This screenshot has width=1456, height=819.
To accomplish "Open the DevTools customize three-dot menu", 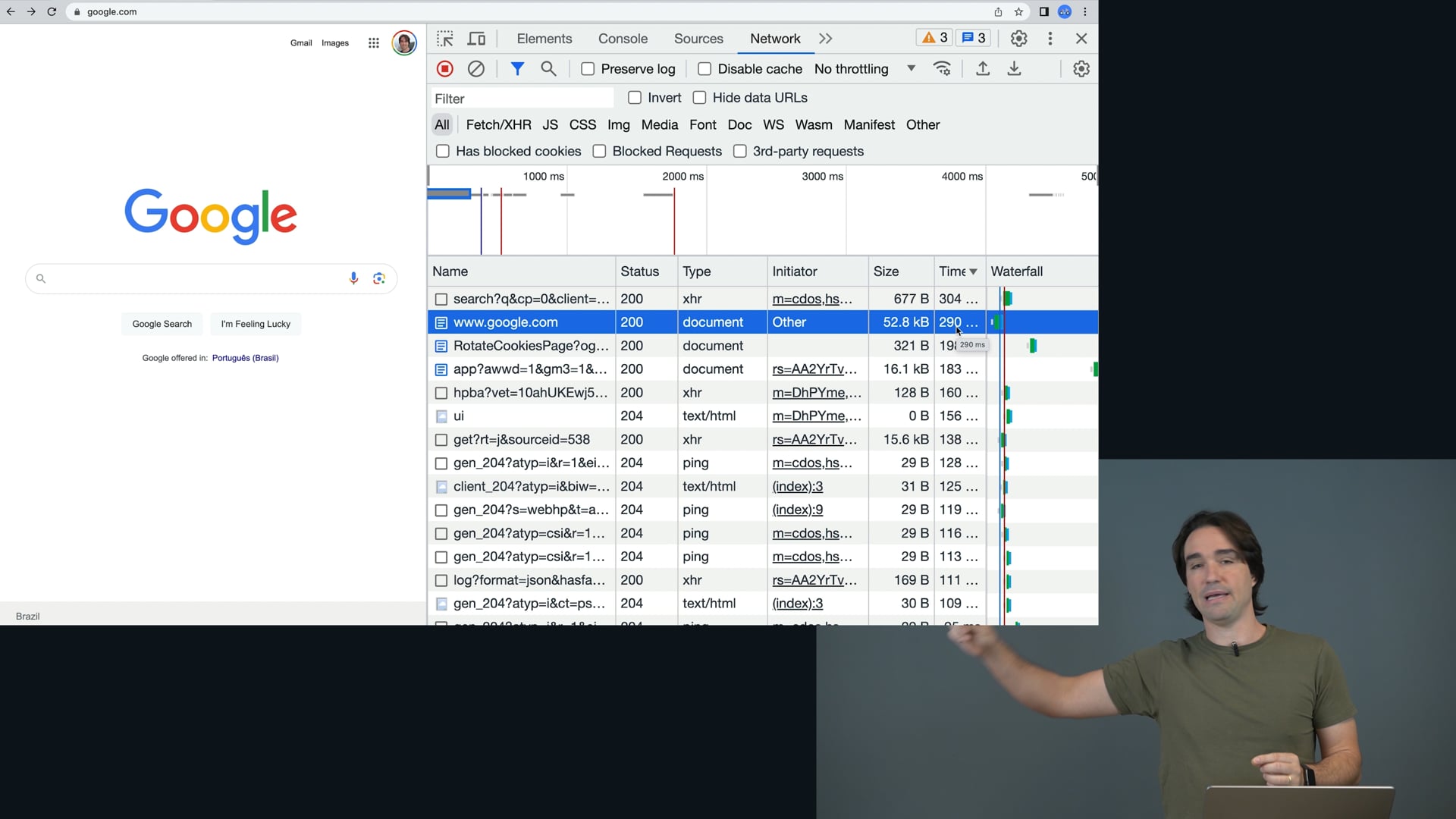I will (1050, 39).
